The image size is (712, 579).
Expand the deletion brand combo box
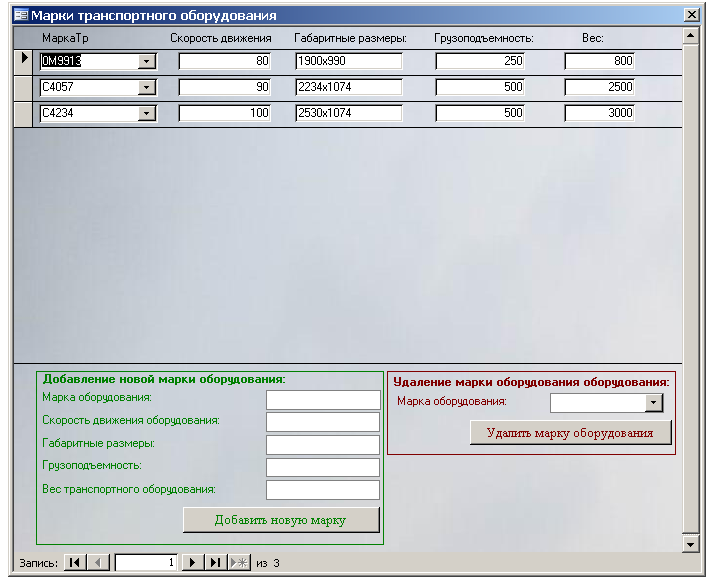pyautogui.click(x=653, y=403)
